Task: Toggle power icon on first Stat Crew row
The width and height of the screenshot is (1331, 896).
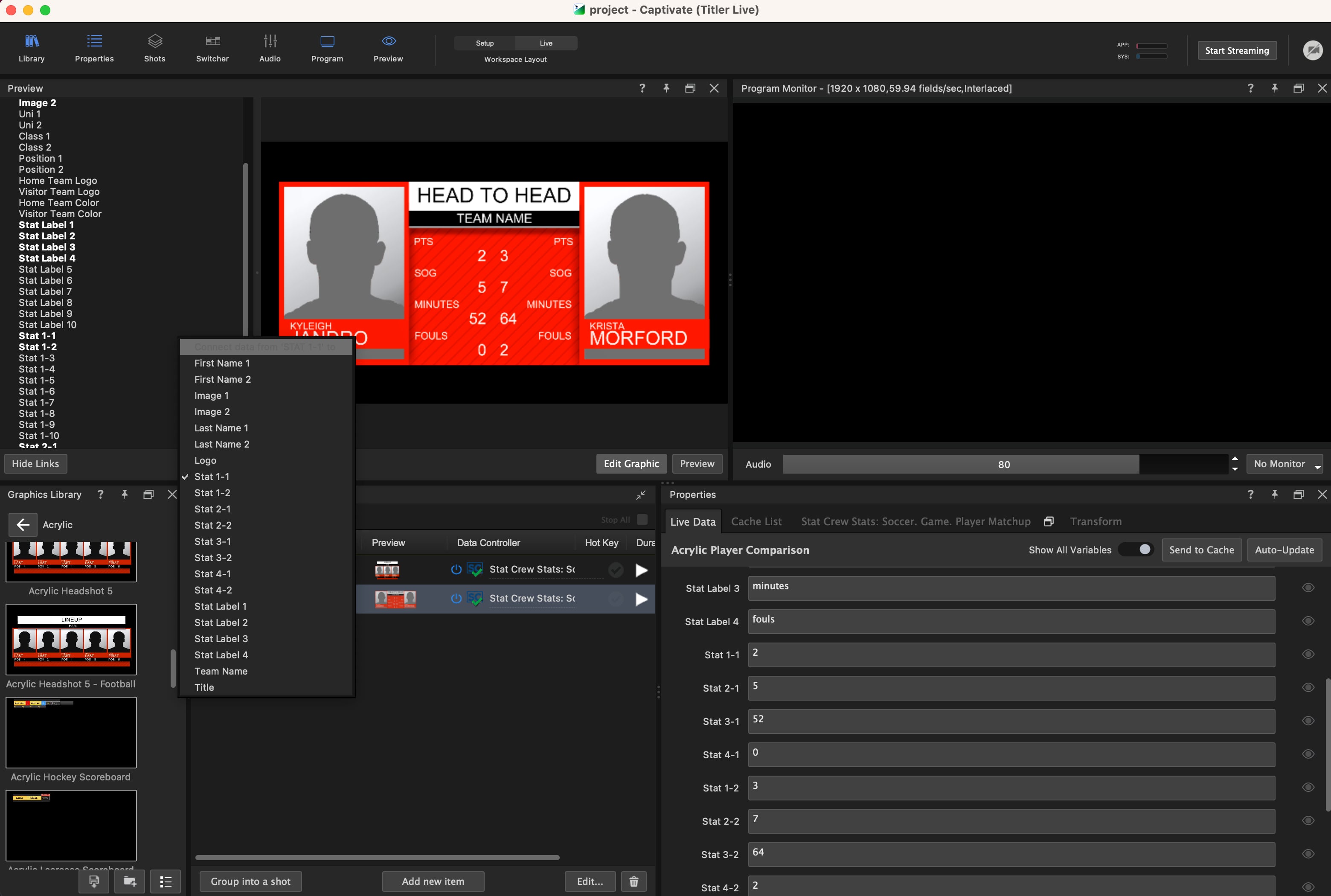Action: [x=456, y=569]
